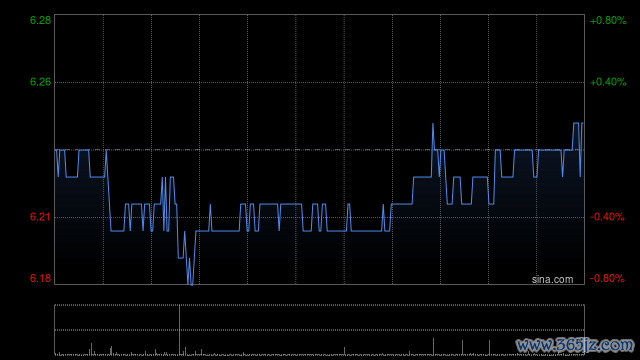Click the sina.com watermark text
640x360 pixels.
(552, 279)
